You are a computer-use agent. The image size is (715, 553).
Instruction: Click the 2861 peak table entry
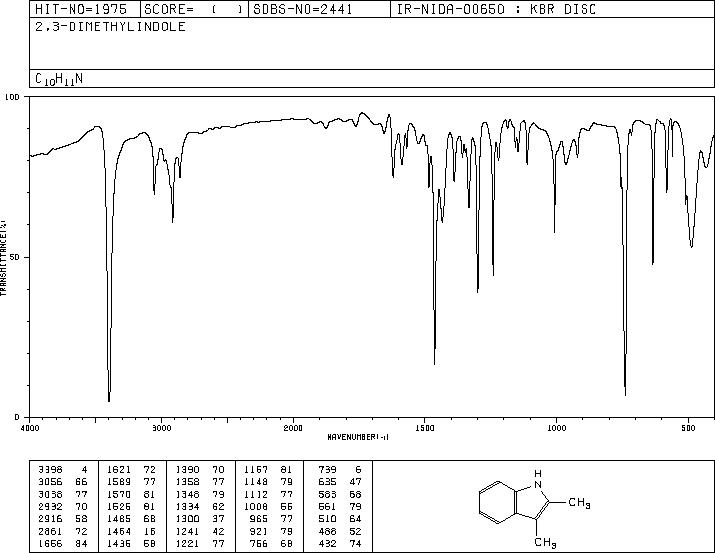(x=63, y=532)
